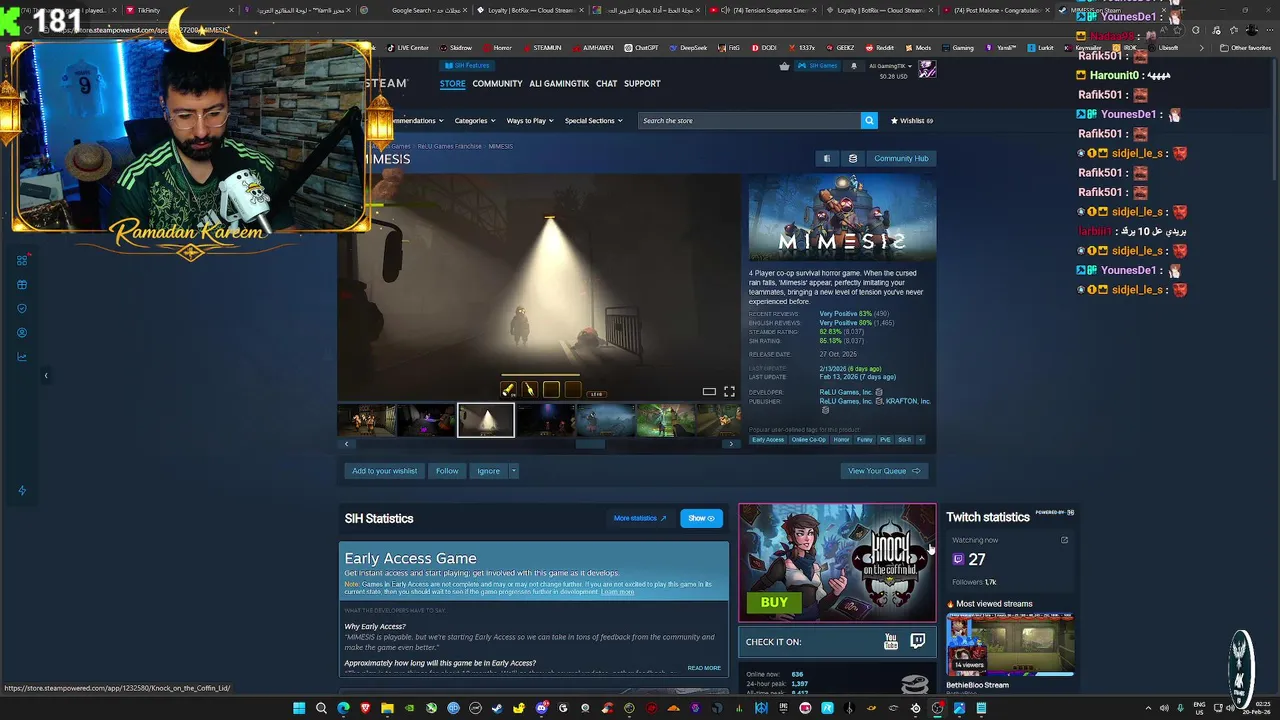The image size is (1280, 720).
Task: Click BUY on Knock on the Coffin Lid ad
Action: click(x=773, y=603)
